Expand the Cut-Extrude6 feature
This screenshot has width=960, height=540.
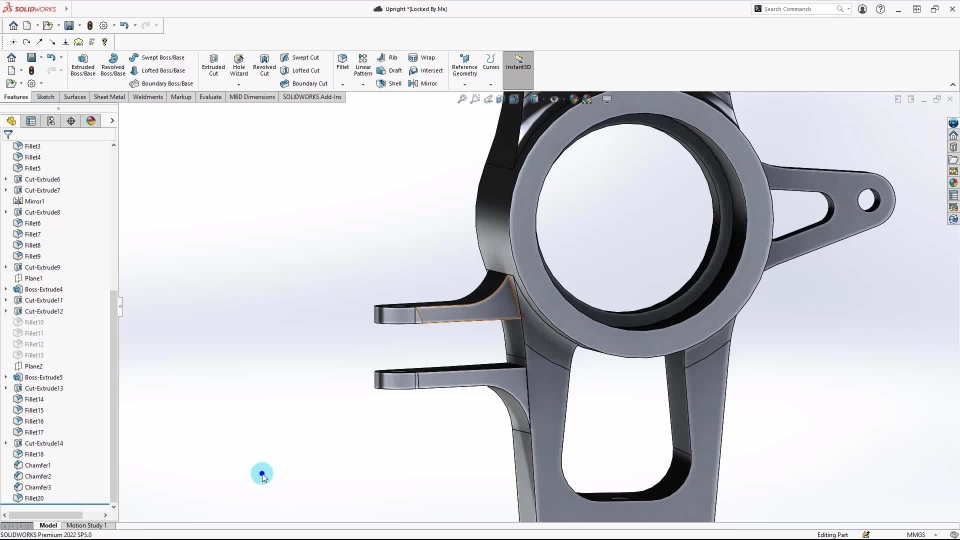pos(6,180)
